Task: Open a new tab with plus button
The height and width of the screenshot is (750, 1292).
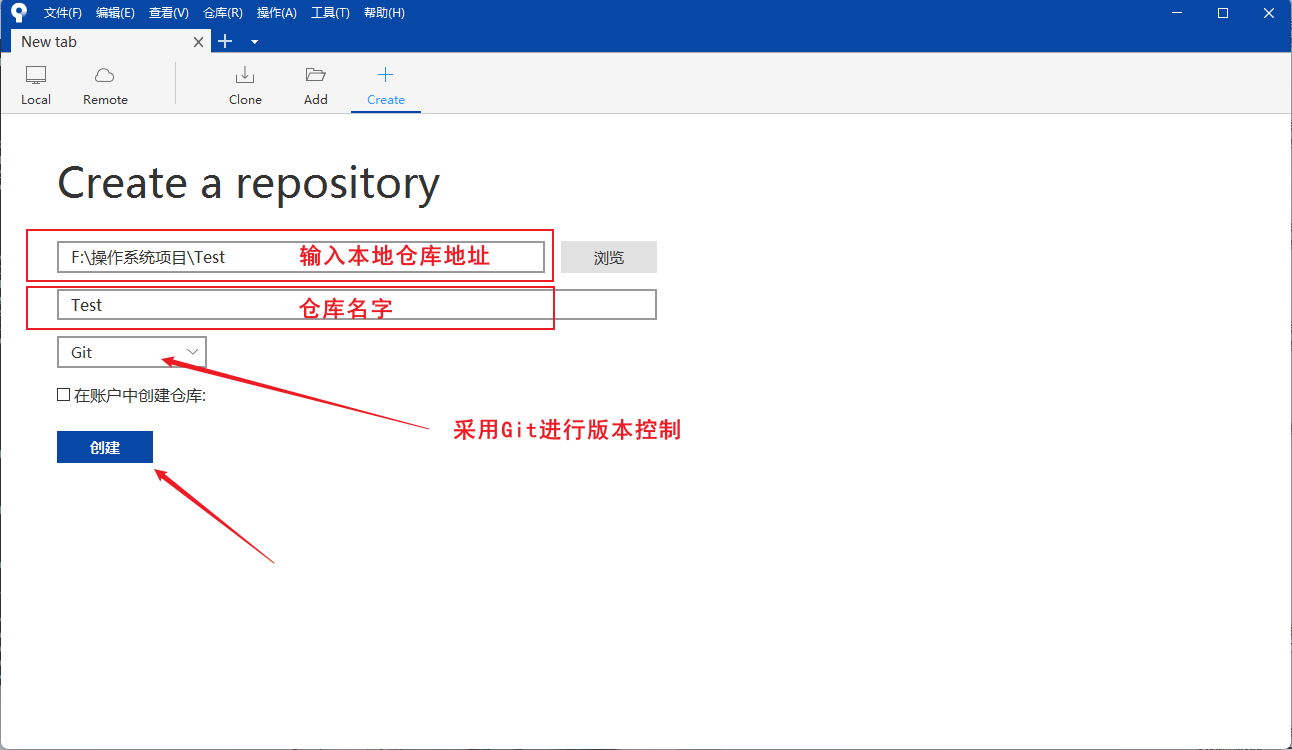Action: 225,41
